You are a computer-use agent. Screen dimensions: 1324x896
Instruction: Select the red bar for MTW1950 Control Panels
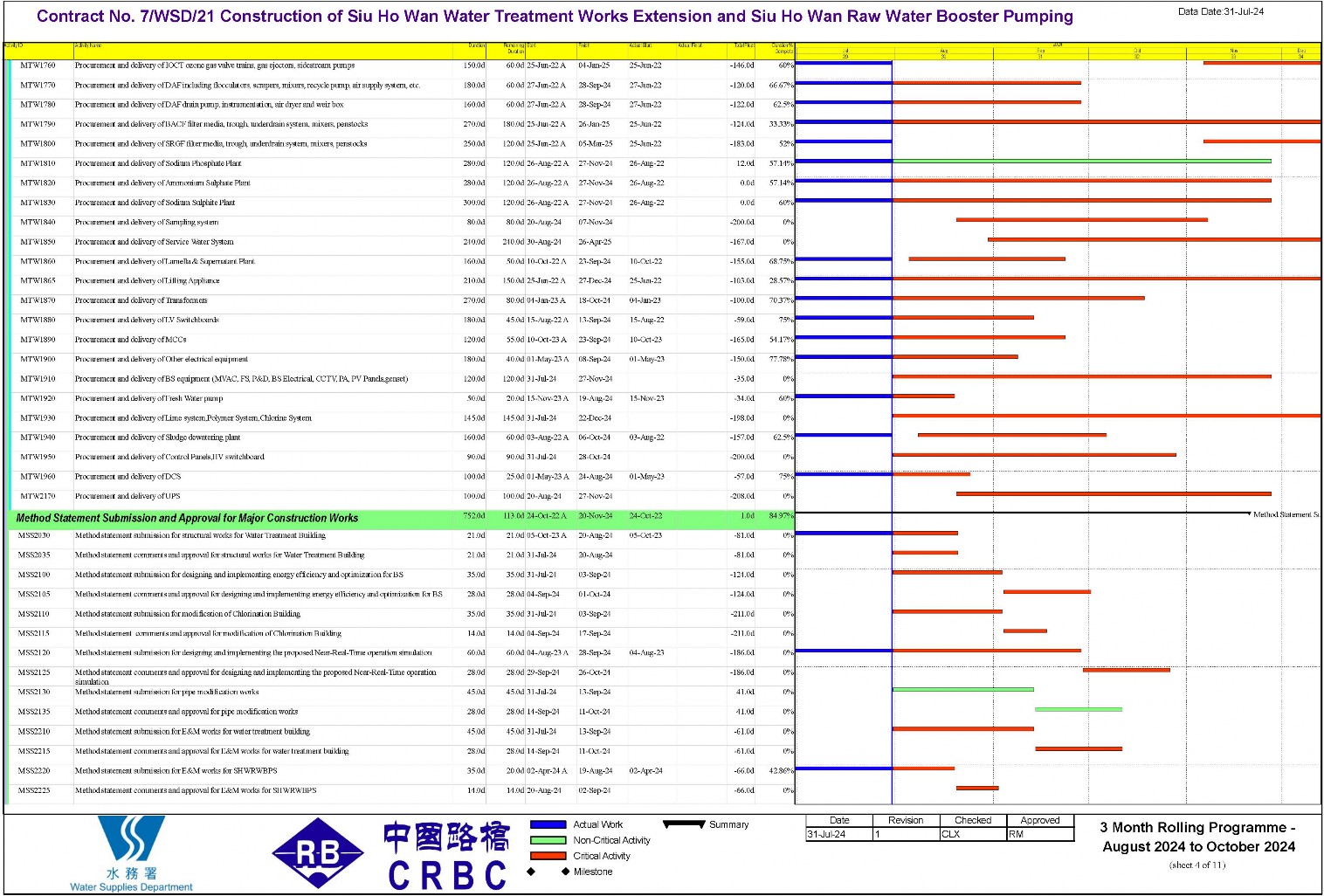[x=1034, y=455]
